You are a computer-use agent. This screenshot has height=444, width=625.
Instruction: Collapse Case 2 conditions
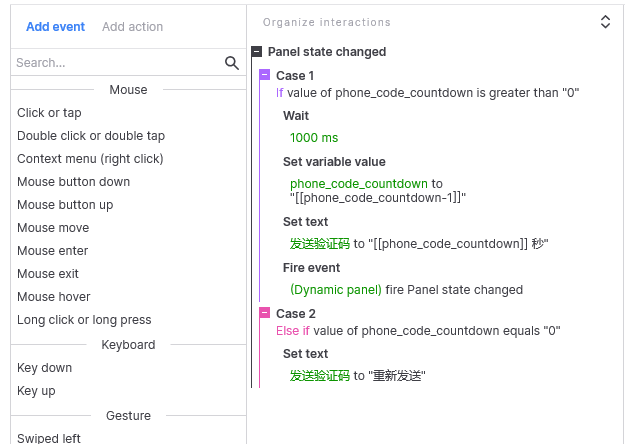[x=264, y=313]
